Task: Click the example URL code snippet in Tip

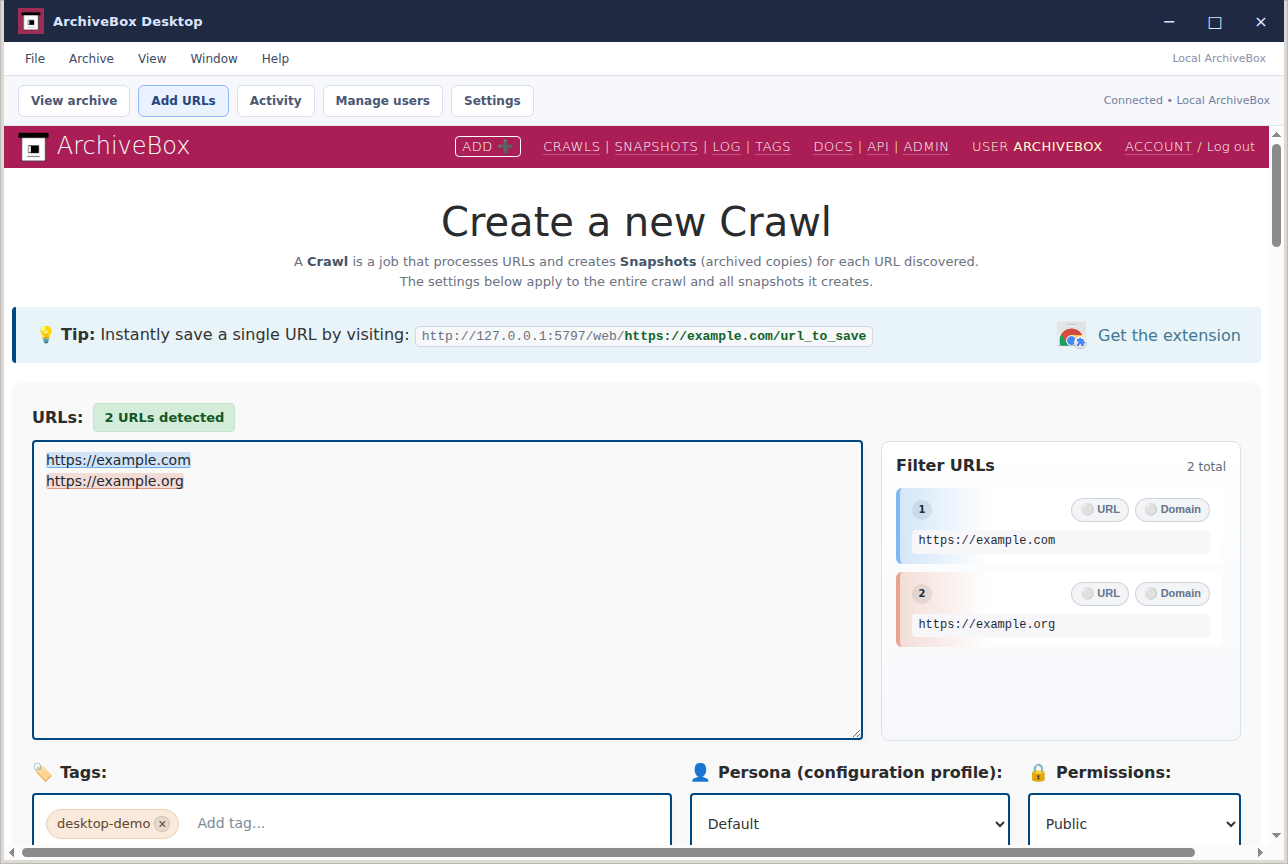Action: (x=644, y=336)
